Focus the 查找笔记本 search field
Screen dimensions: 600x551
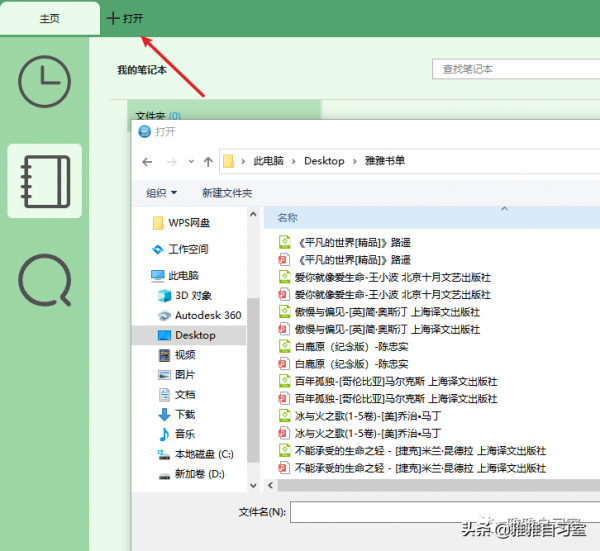point(516,69)
